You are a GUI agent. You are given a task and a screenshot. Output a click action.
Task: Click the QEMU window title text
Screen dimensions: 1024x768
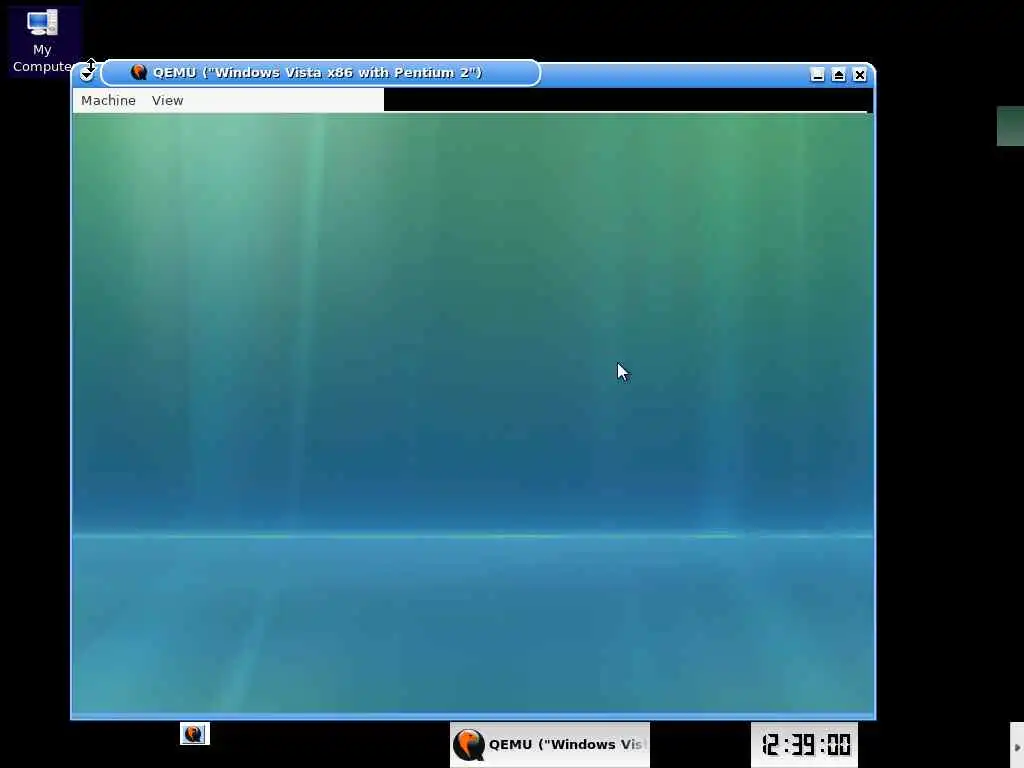[x=317, y=72]
